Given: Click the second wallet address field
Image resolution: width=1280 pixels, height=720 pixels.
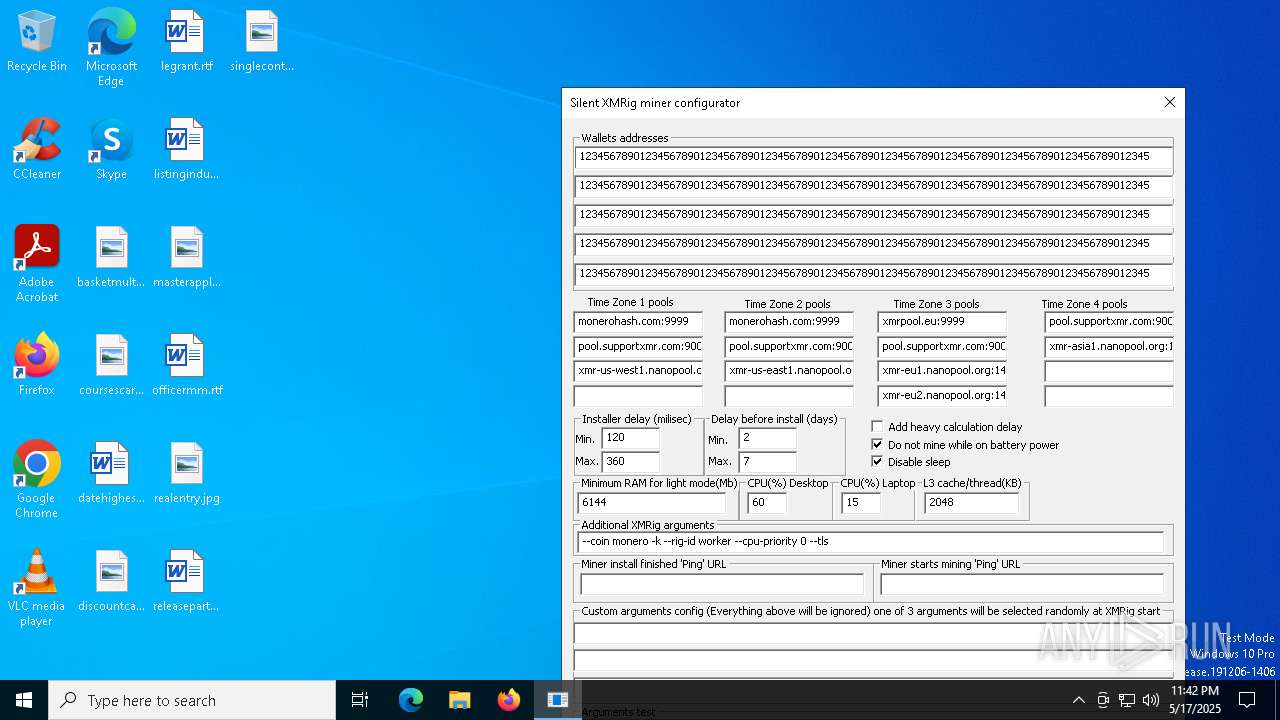Looking at the screenshot, I should (873, 186).
